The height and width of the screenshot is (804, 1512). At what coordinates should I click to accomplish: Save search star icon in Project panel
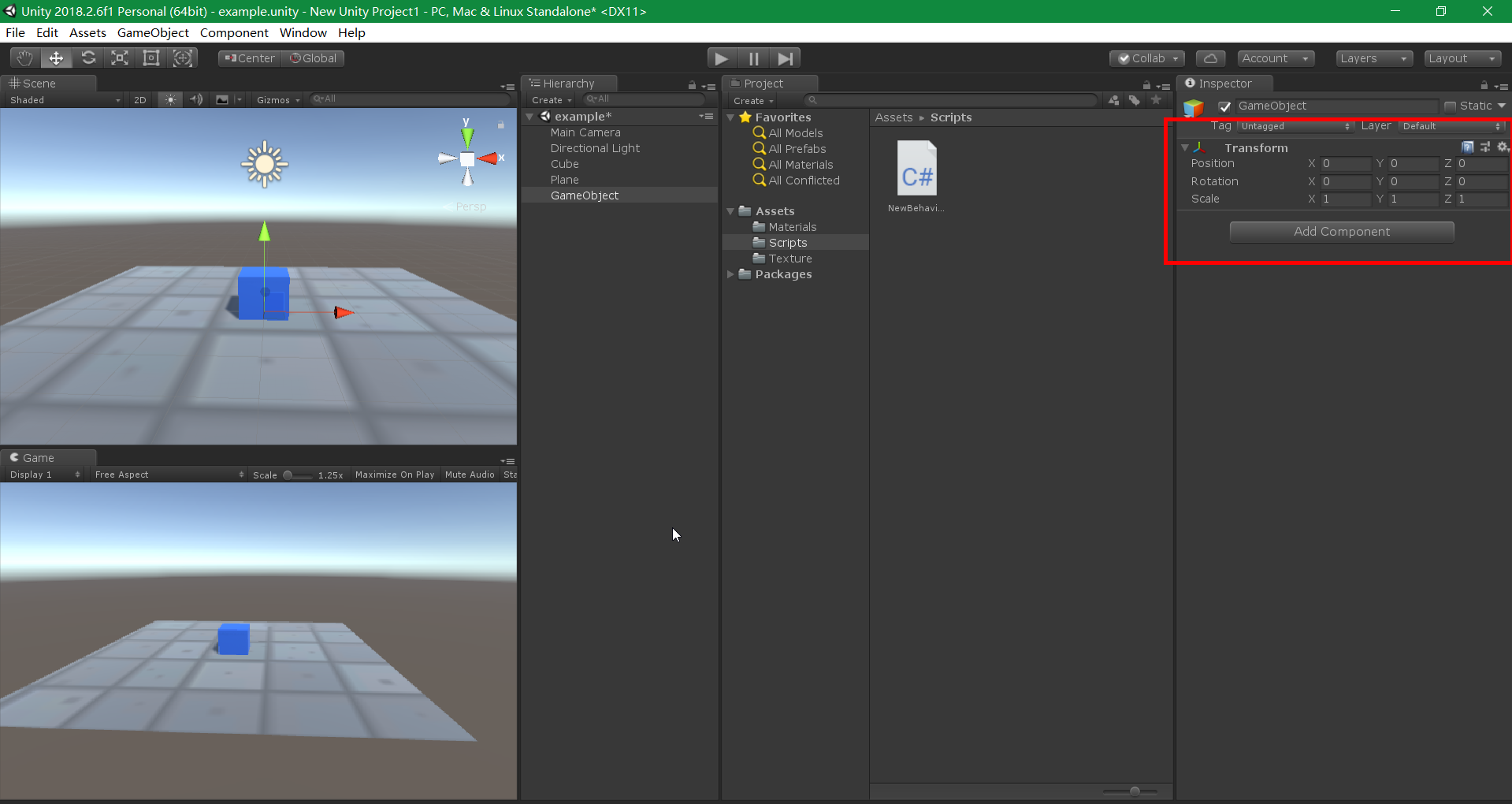(1156, 100)
